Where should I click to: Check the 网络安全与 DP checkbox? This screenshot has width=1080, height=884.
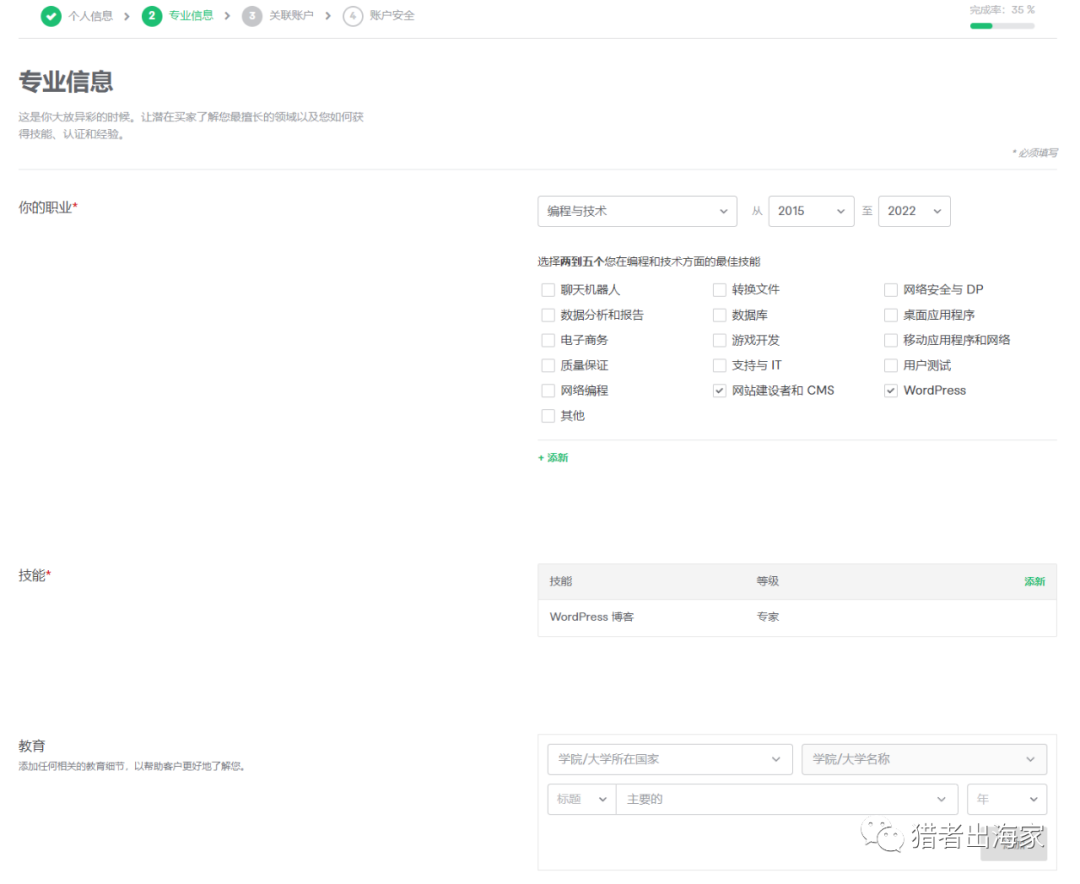pos(891,290)
